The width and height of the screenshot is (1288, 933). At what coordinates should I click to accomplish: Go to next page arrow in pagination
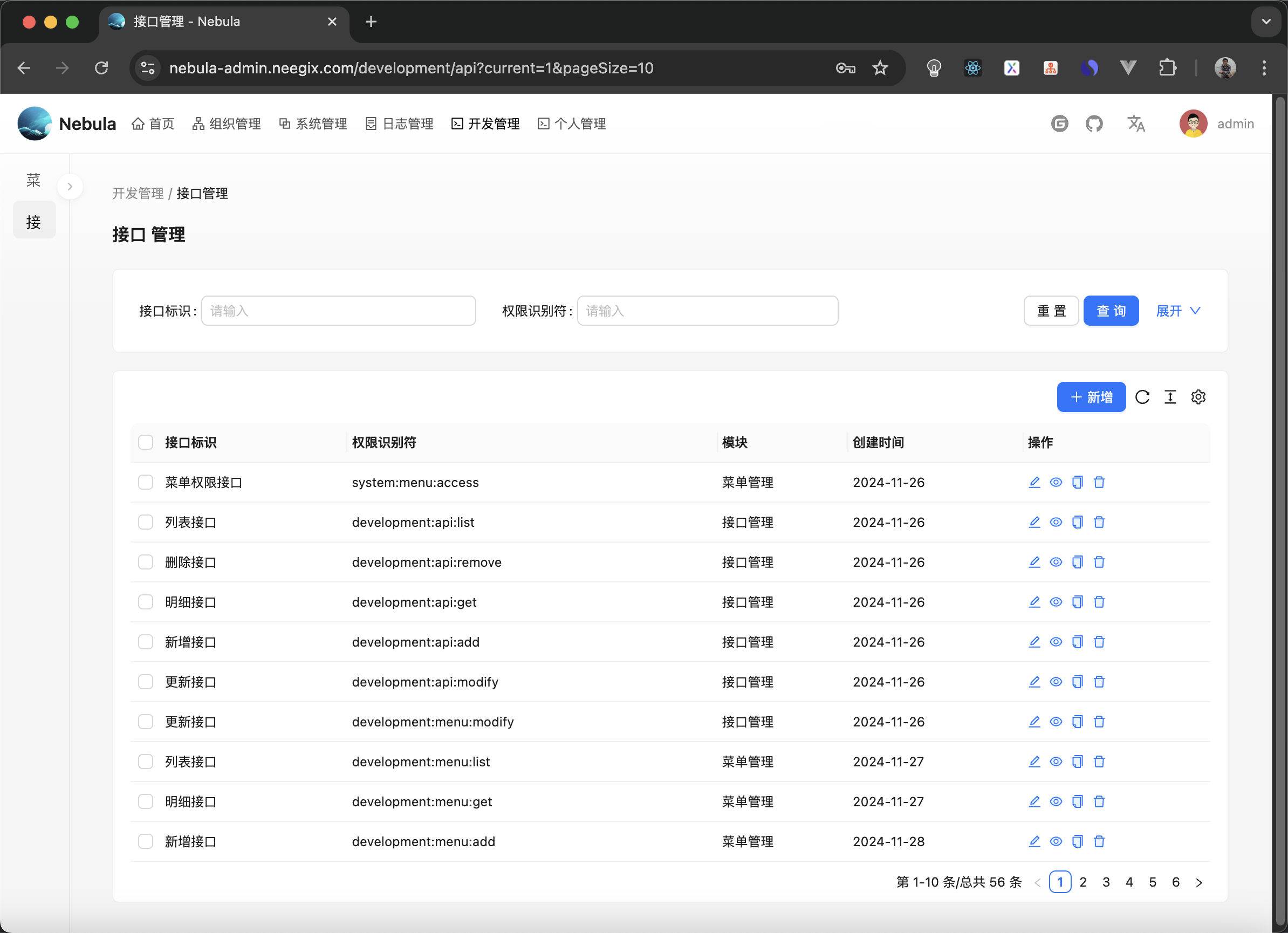pyautogui.click(x=1199, y=882)
